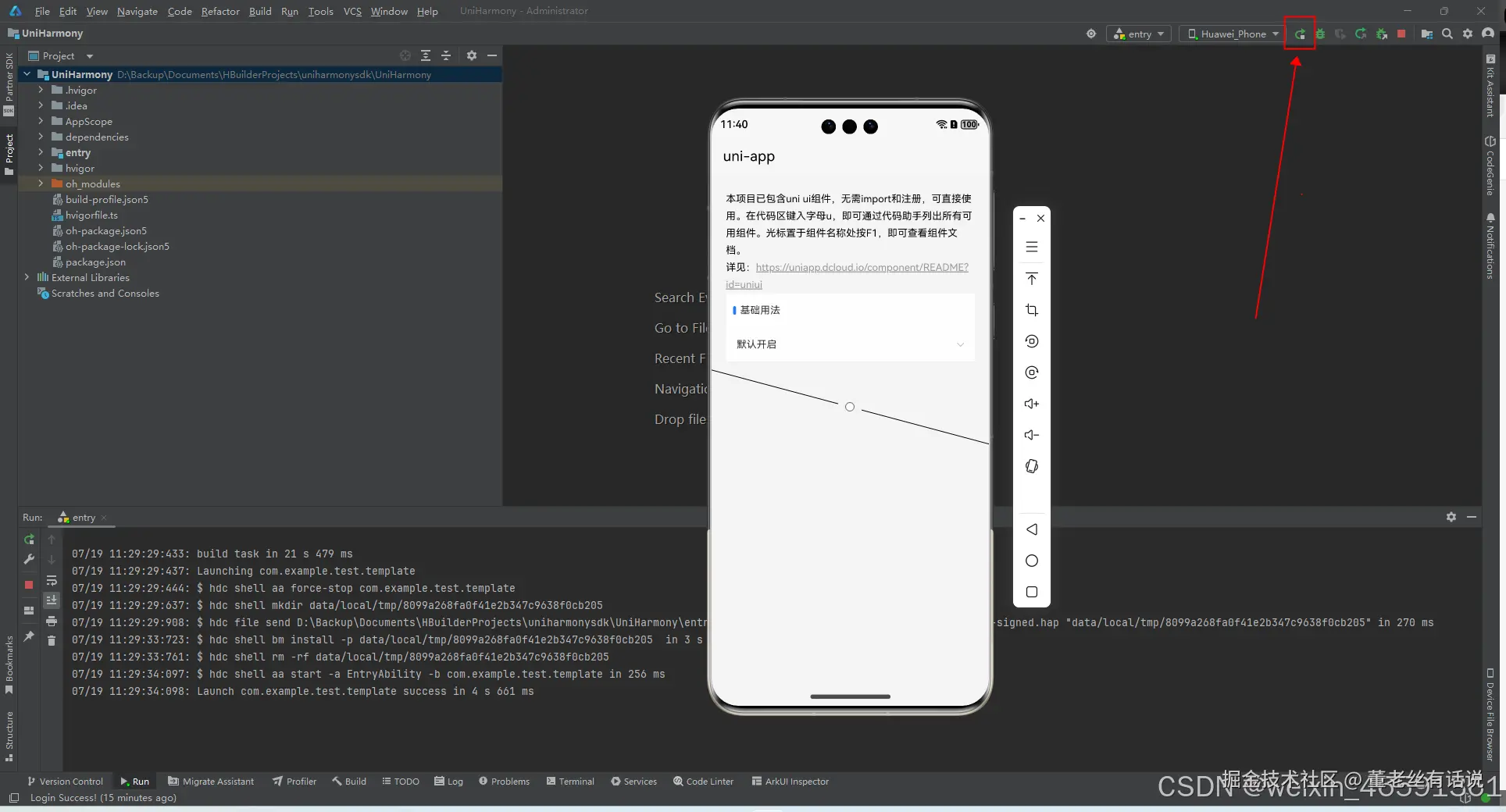Open the File menu
The width and height of the screenshot is (1506, 812).
(42, 11)
